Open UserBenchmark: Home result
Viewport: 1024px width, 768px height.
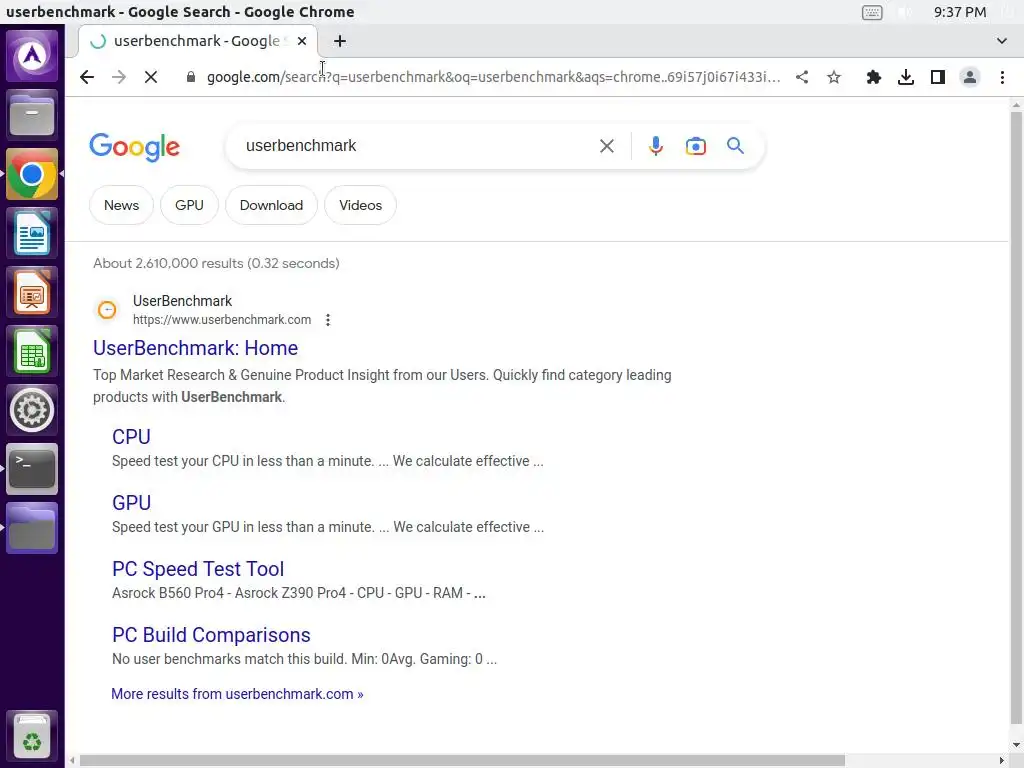pos(195,348)
